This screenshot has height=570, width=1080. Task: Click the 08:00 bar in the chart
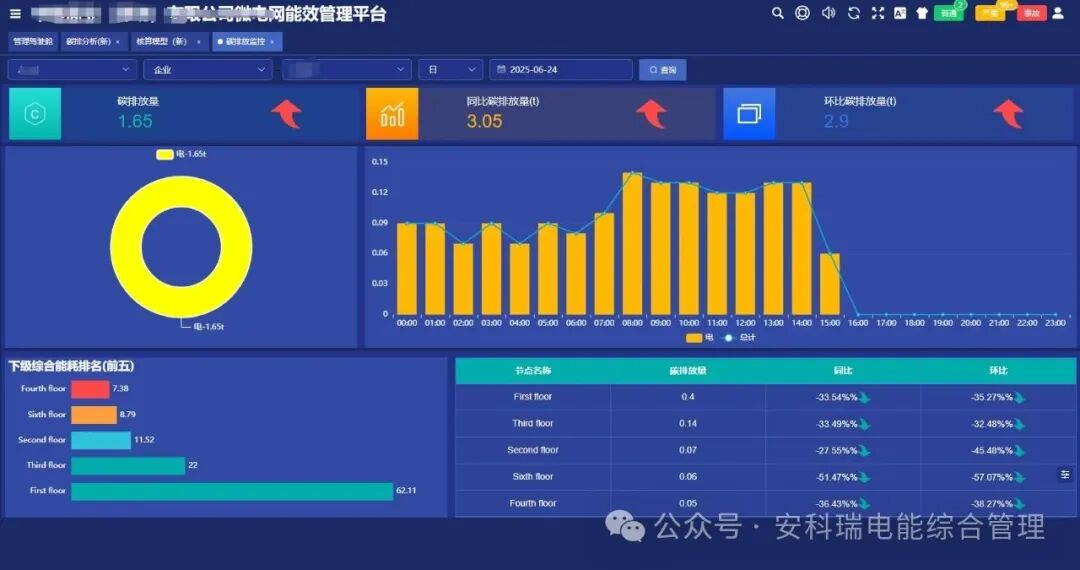(x=632, y=244)
